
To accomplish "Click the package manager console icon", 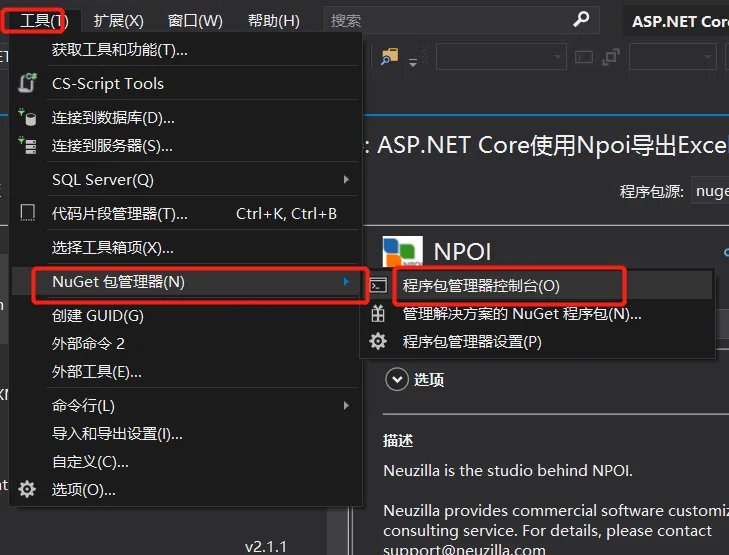I will point(378,285).
